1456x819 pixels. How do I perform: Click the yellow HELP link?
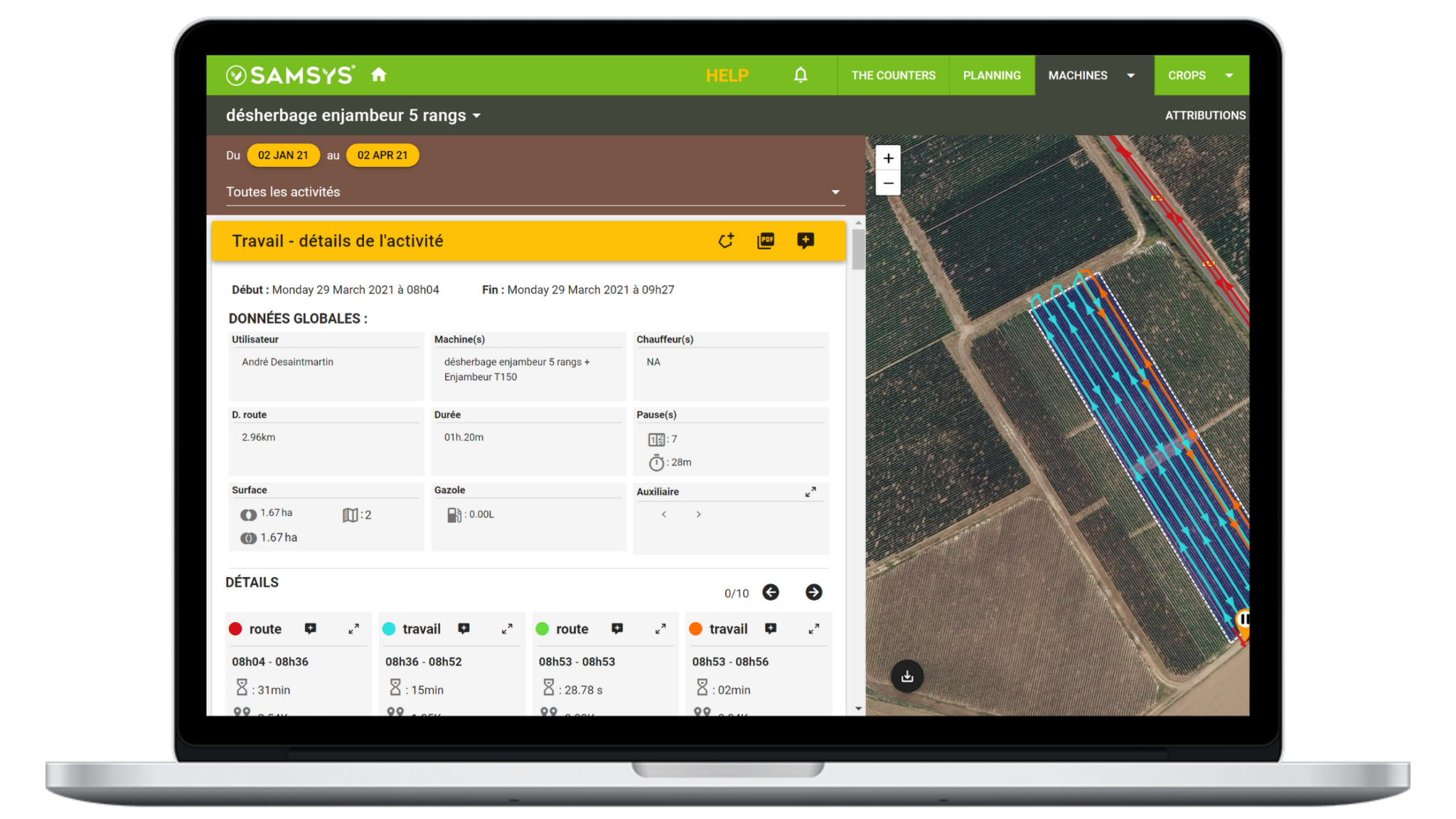[x=727, y=75]
